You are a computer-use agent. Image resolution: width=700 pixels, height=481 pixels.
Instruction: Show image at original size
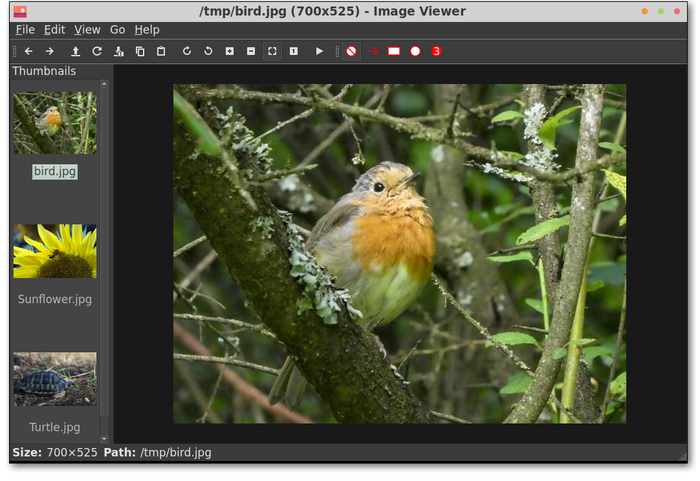[293, 51]
